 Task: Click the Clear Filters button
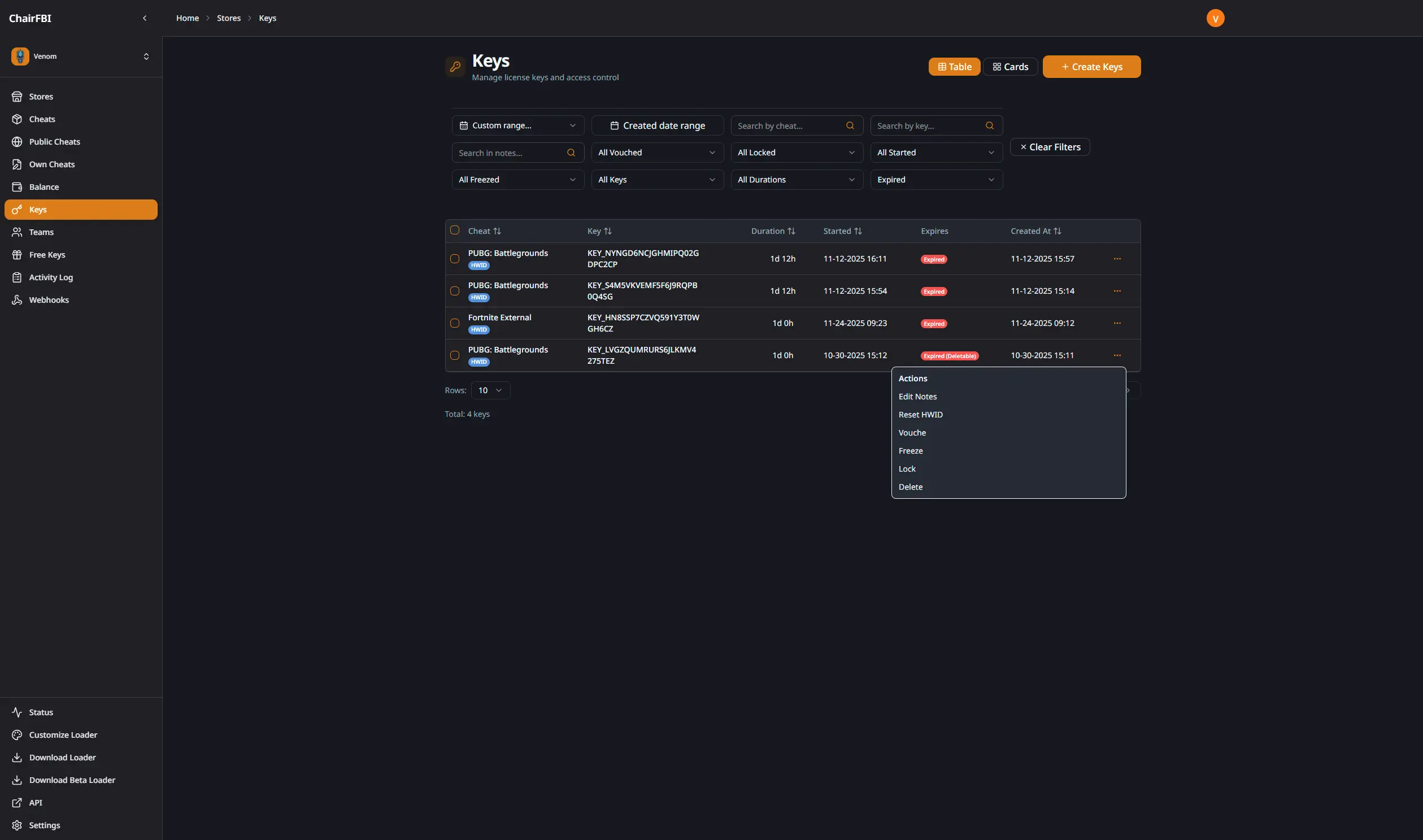coord(1050,147)
